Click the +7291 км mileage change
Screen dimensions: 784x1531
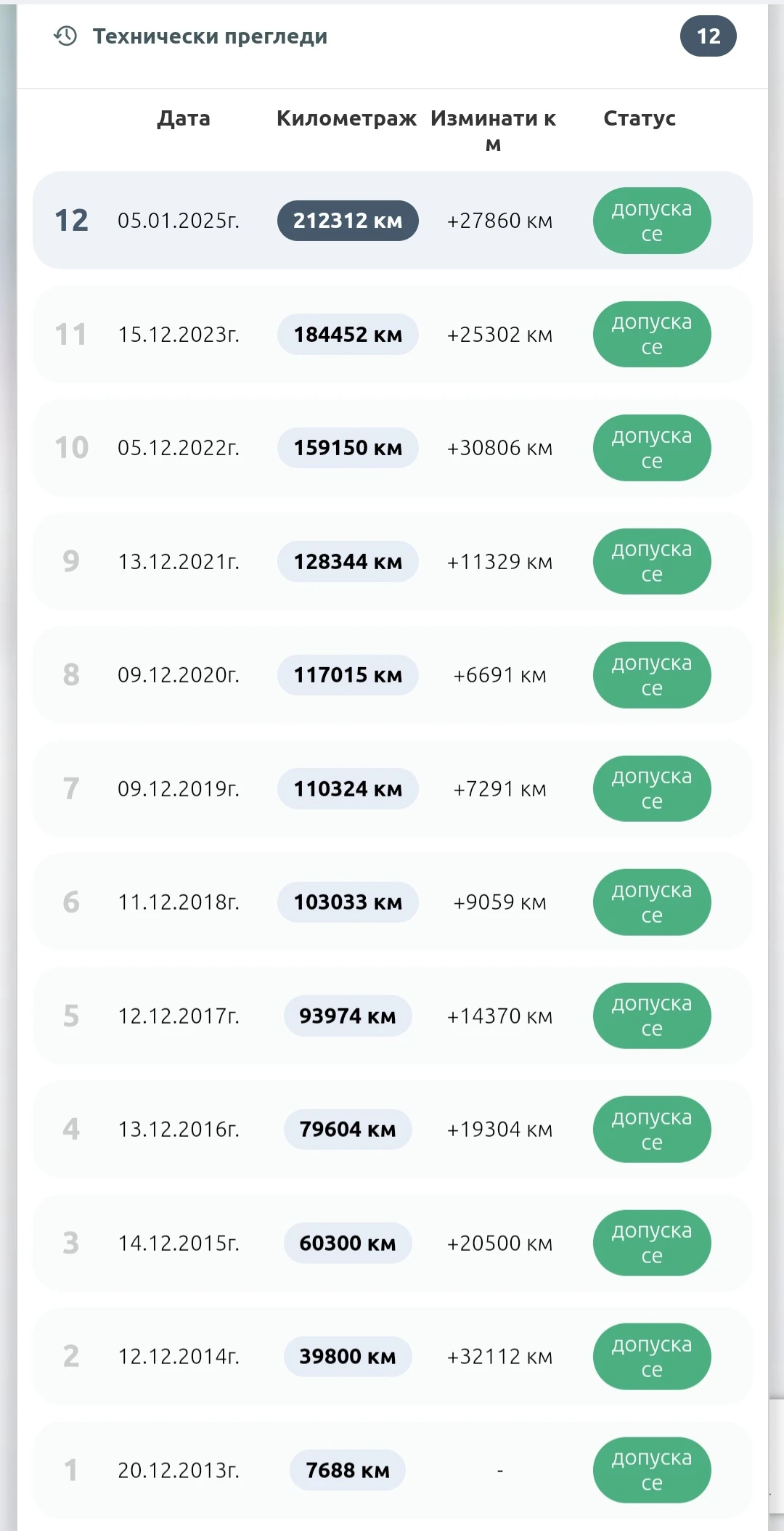coord(499,789)
